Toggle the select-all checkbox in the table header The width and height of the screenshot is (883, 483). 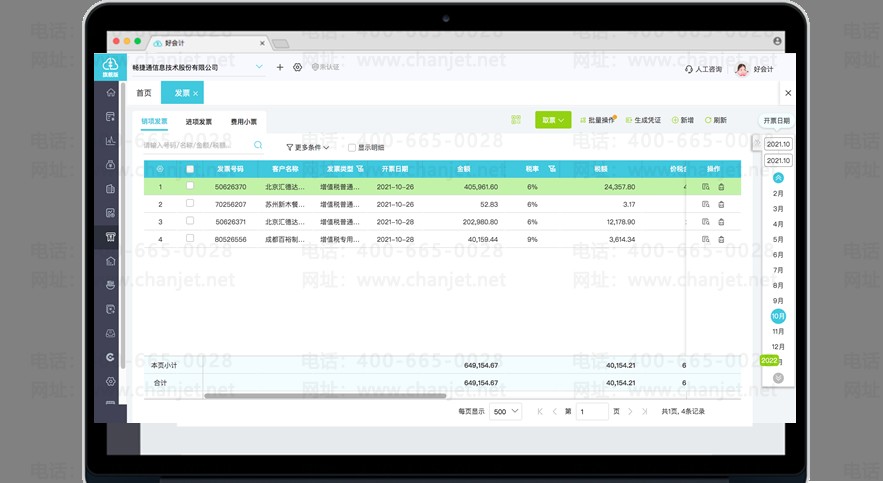[190, 169]
